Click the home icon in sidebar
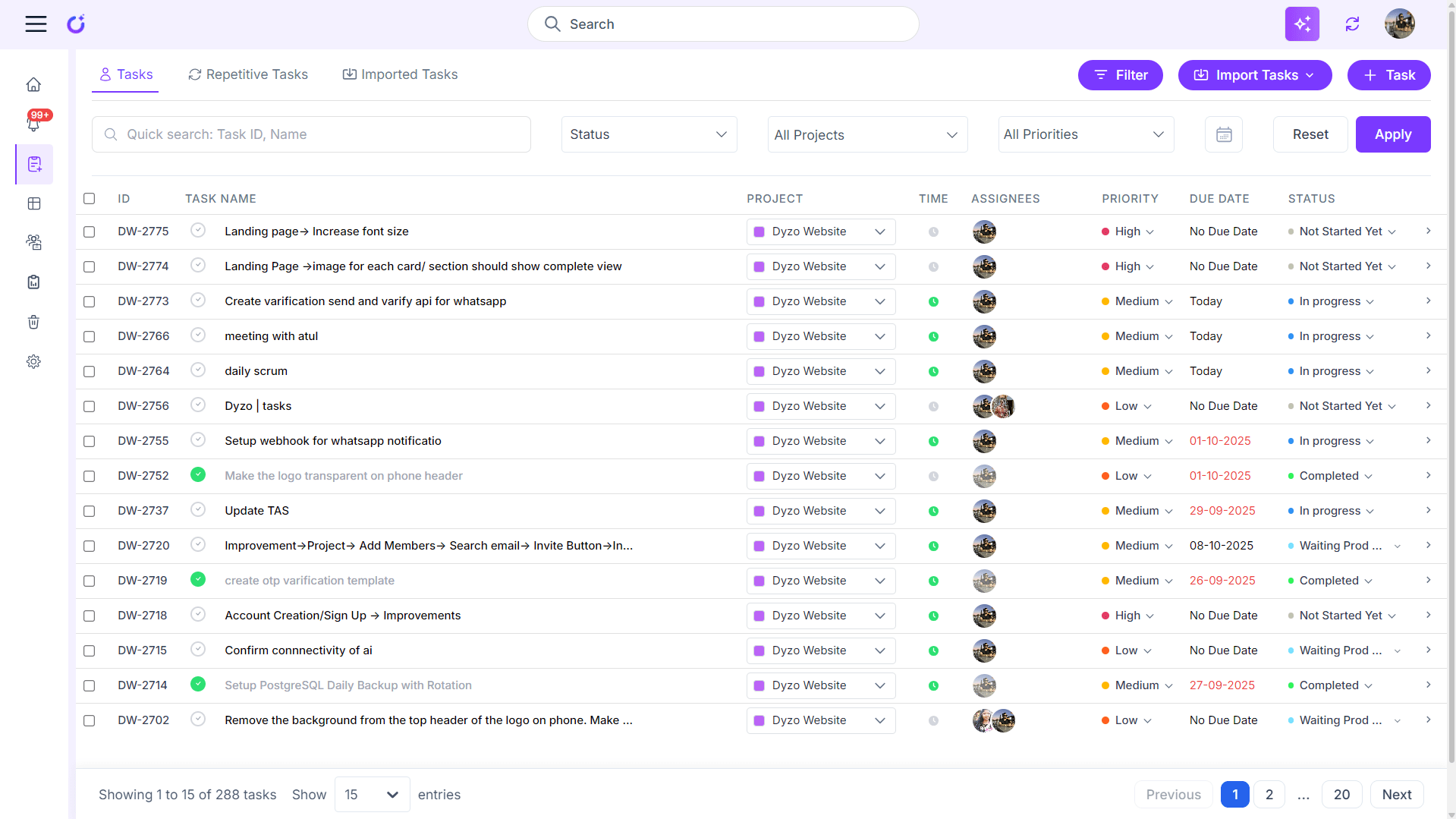Image resolution: width=1456 pixels, height=819 pixels. tap(33, 84)
